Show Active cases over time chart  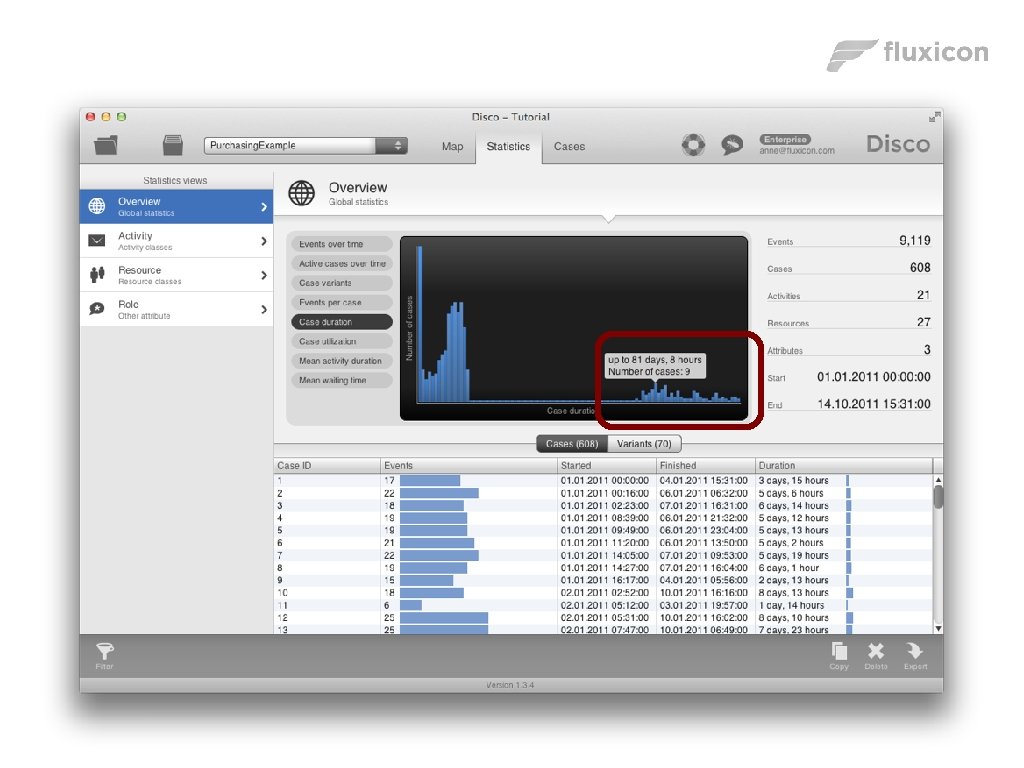pyautogui.click(x=342, y=264)
